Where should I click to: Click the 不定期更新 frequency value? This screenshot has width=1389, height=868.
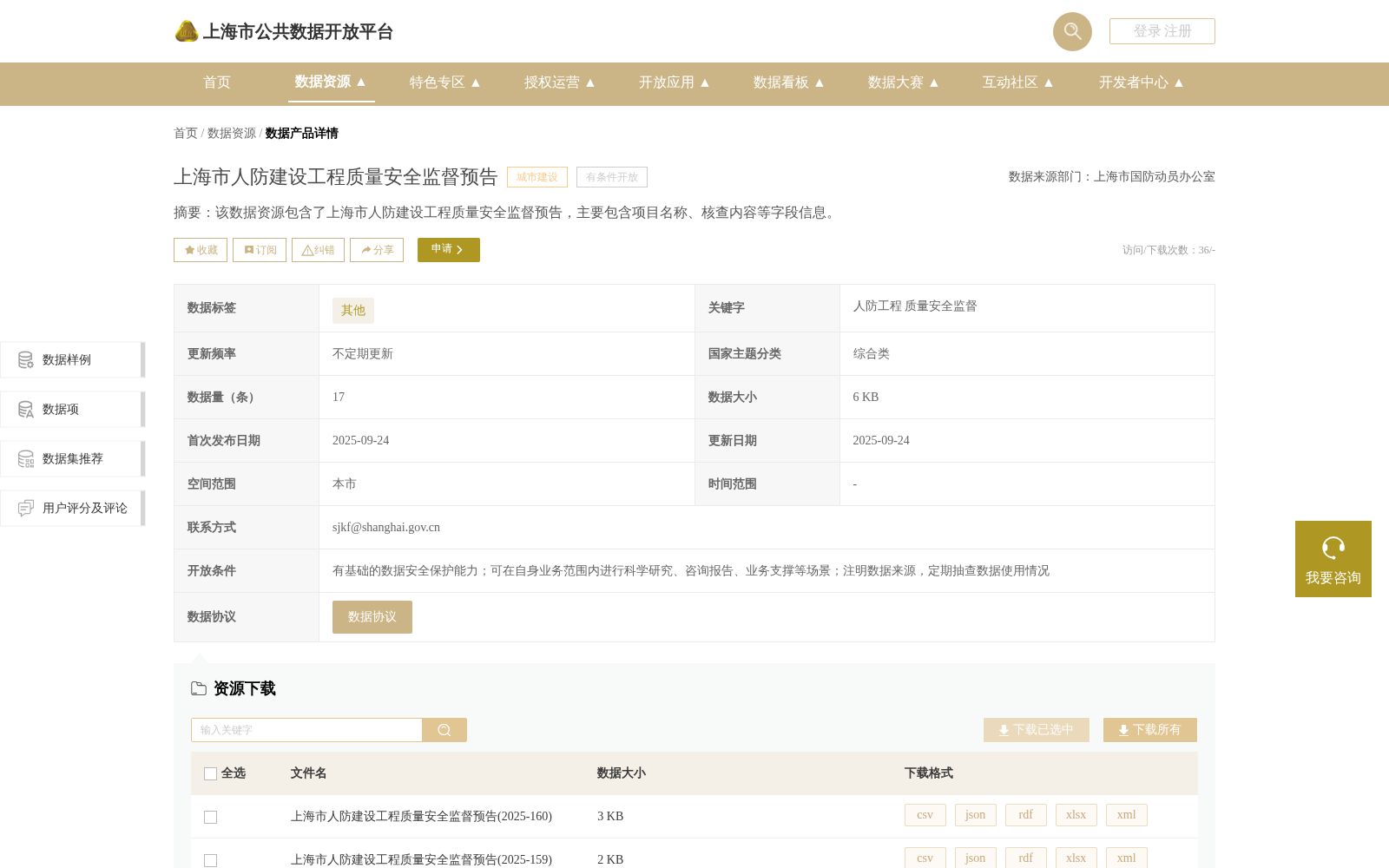point(363,354)
